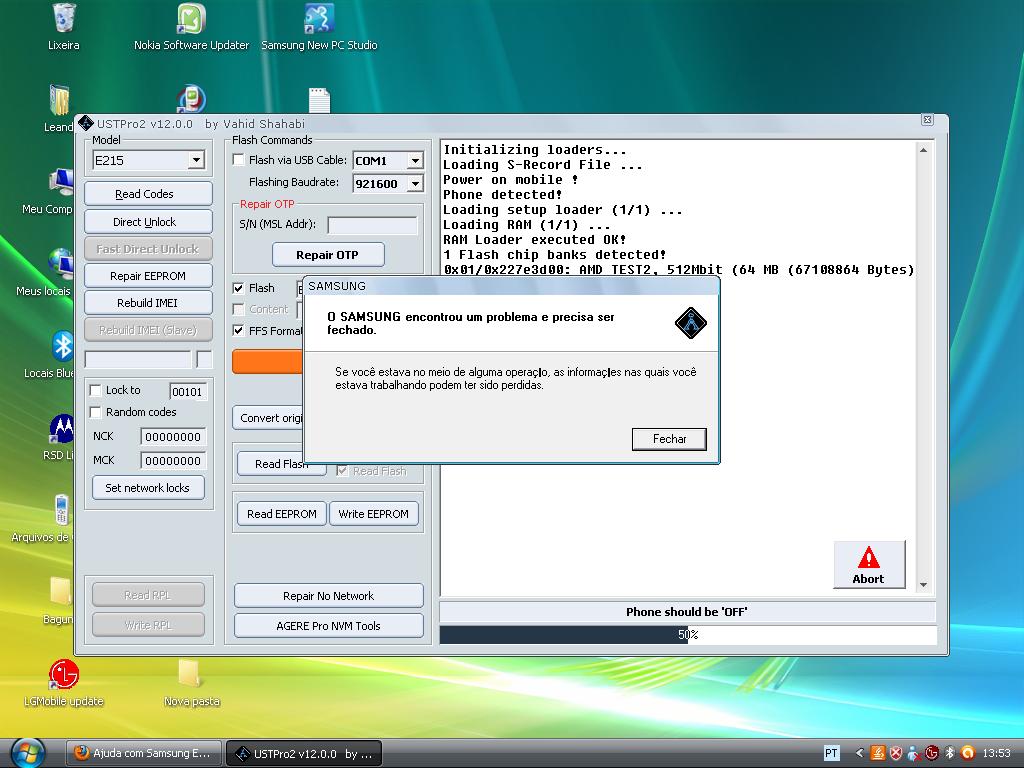Click the taskbar clock 13:53

coord(997,753)
